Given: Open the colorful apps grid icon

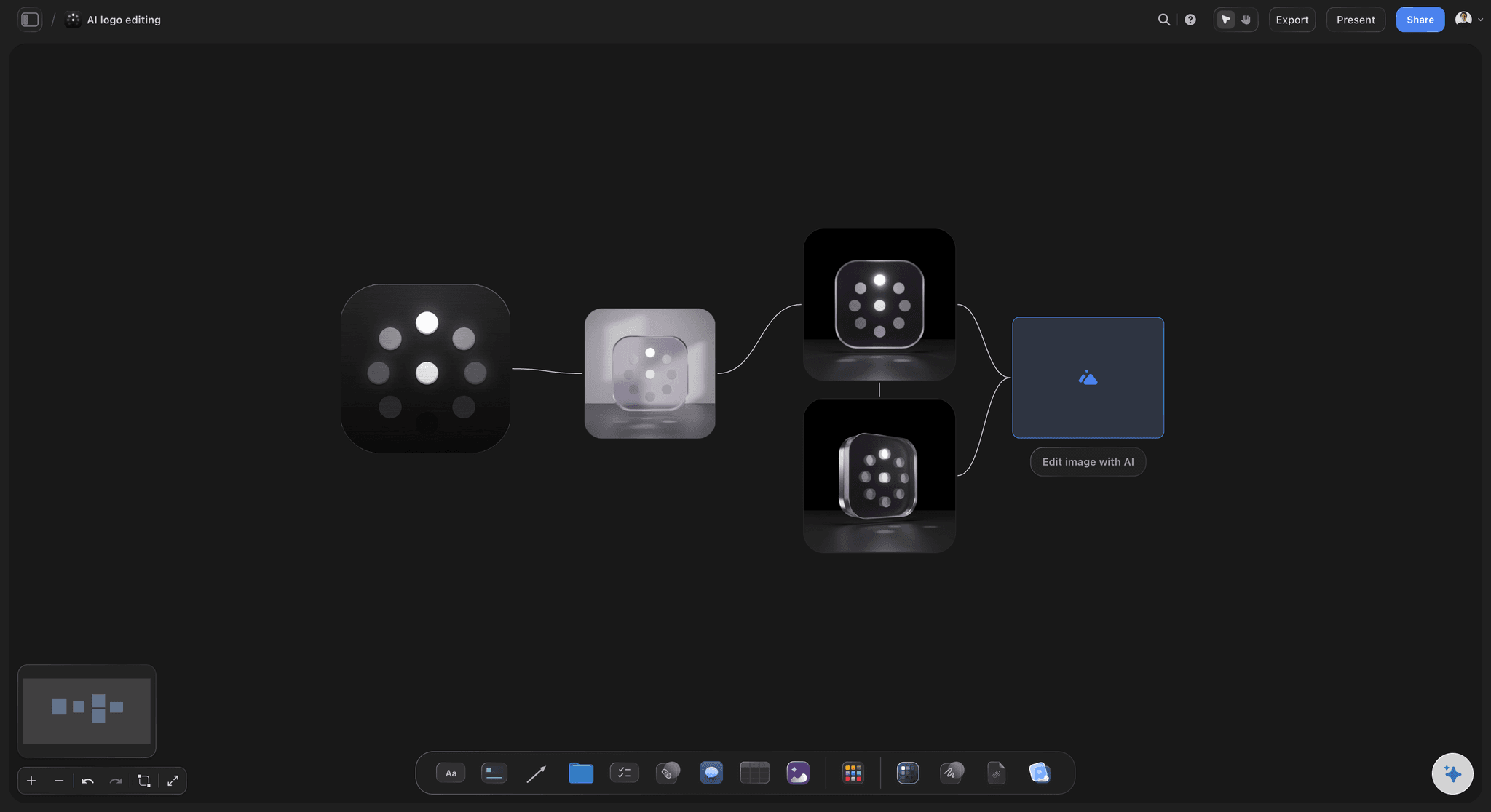Looking at the screenshot, I should (x=853, y=773).
